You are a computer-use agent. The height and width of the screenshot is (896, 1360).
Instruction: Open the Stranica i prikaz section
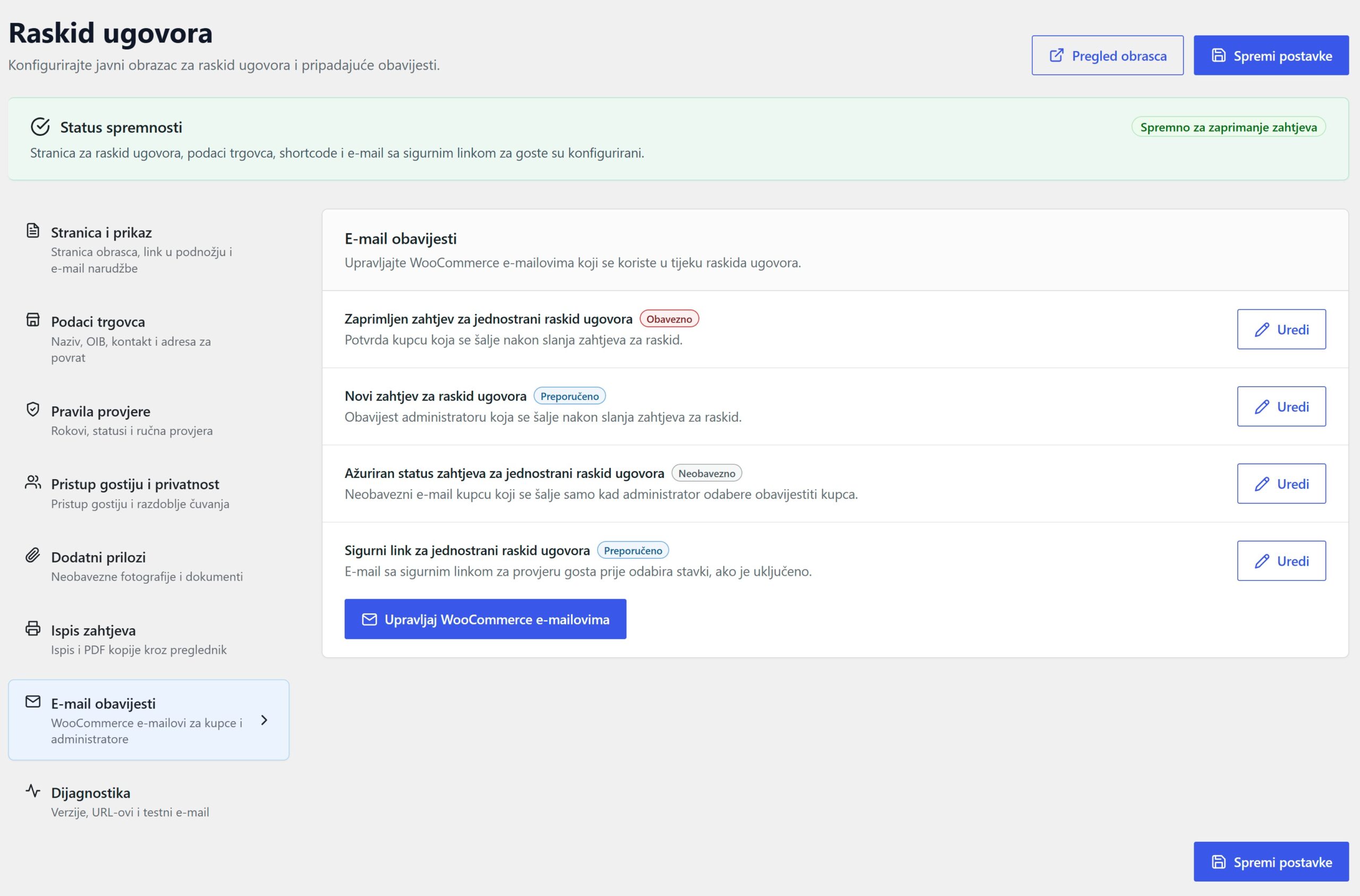pyautogui.click(x=149, y=249)
